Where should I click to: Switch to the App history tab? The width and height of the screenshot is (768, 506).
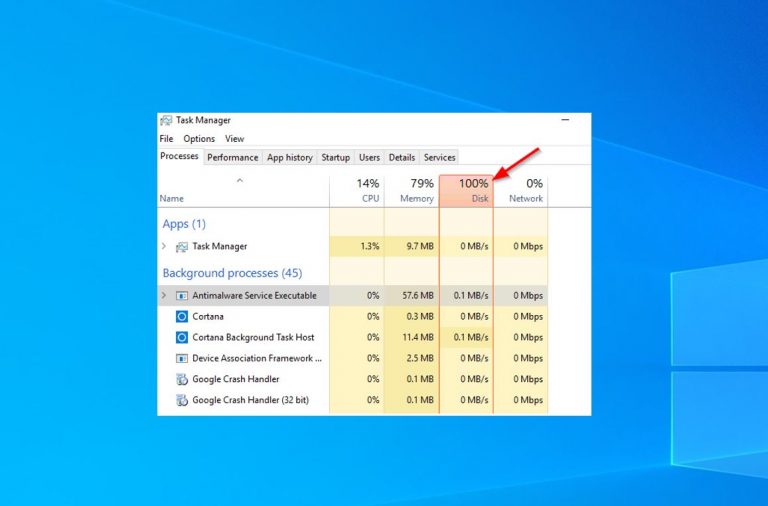click(289, 157)
